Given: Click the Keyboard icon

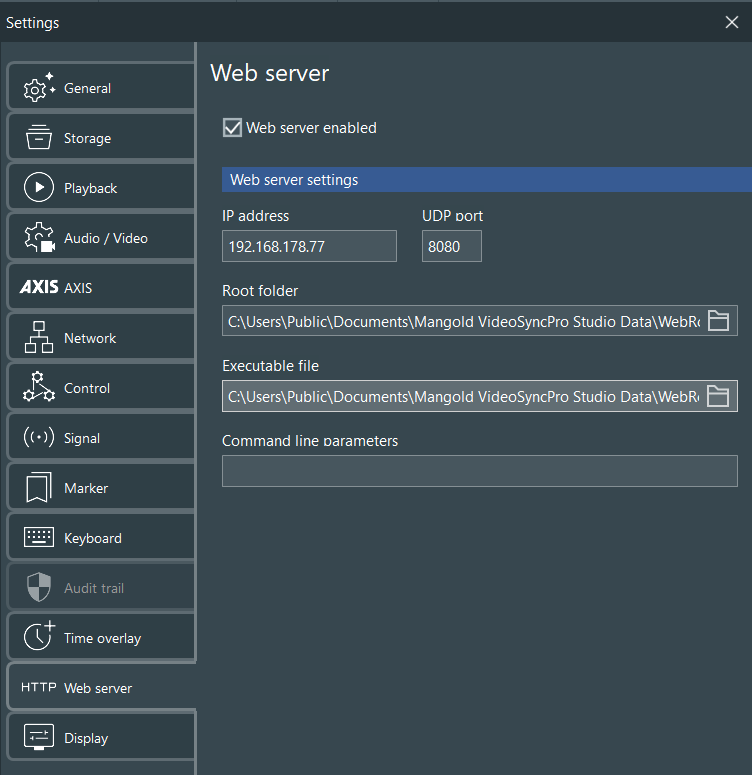Looking at the screenshot, I should click(39, 537).
